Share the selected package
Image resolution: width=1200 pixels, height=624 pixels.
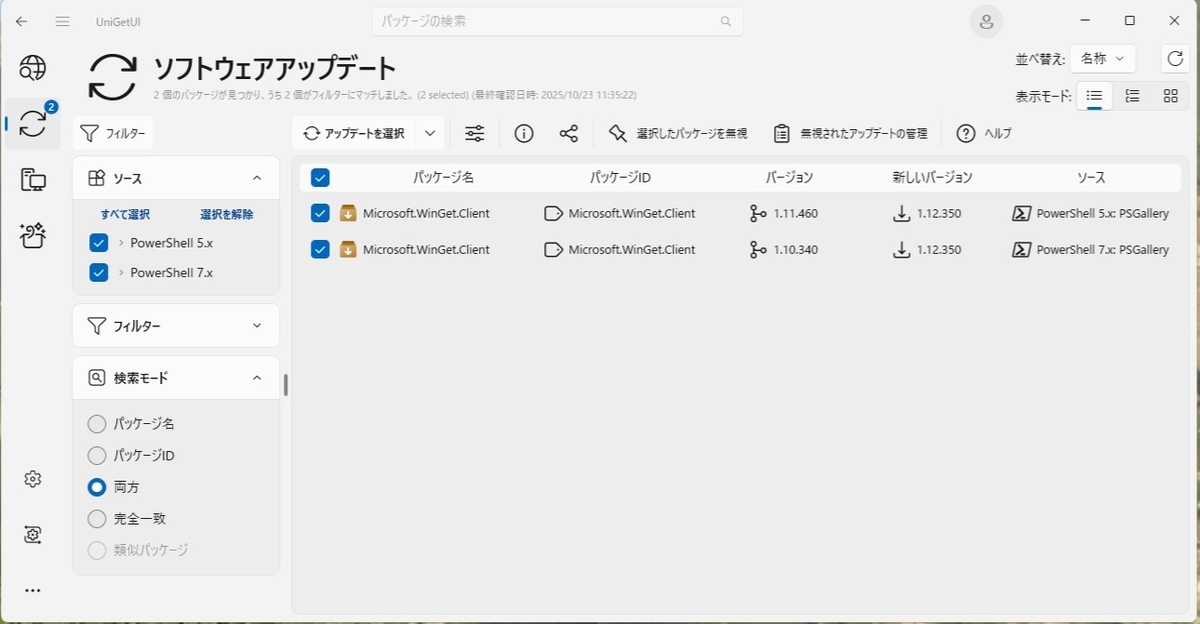point(569,133)
